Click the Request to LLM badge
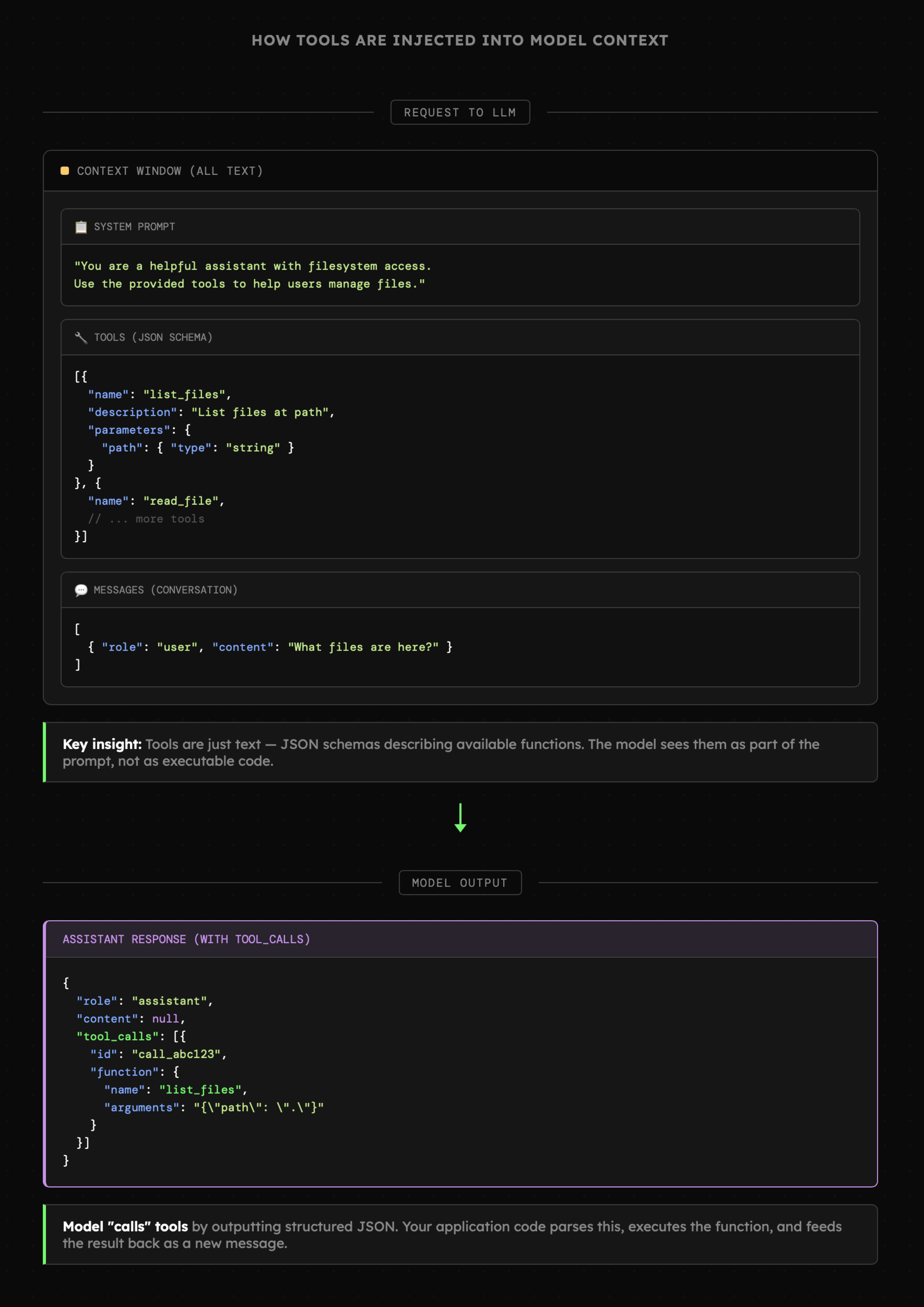The height and width of the screenshot is (1307, 924). (x=460, y=112)
